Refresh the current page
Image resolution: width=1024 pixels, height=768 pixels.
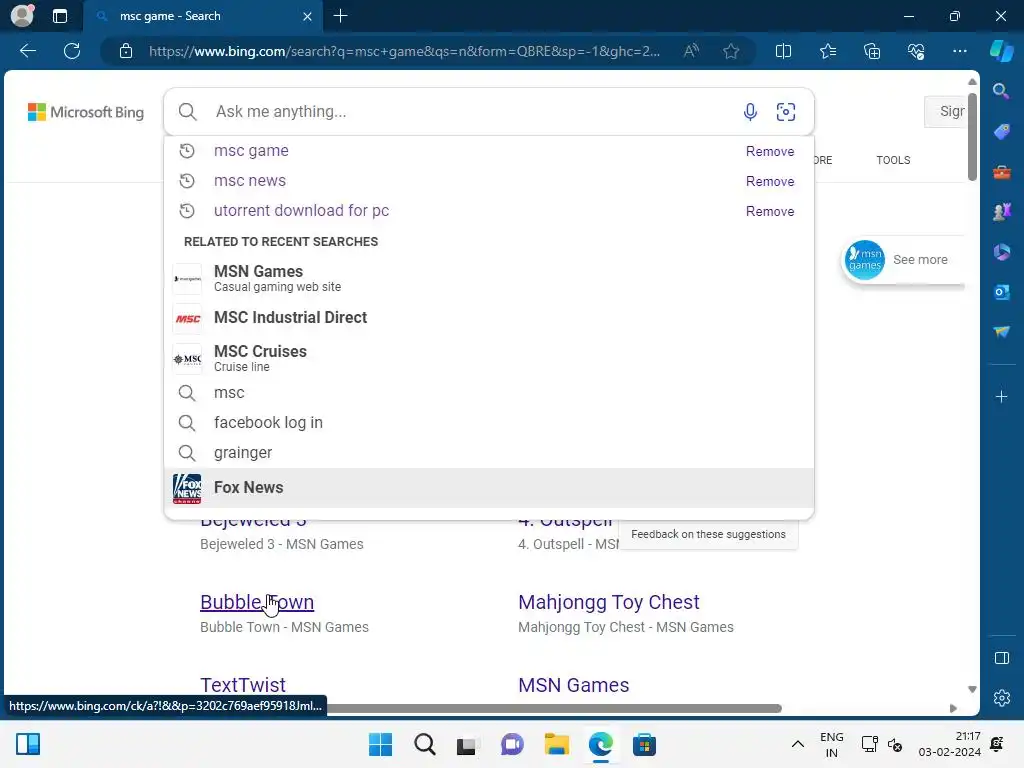(x=72, y=51)
